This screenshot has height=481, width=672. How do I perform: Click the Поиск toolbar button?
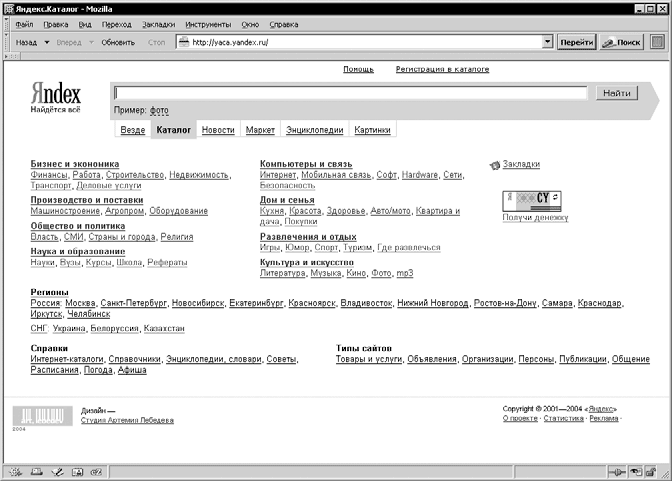click(621, 42)
